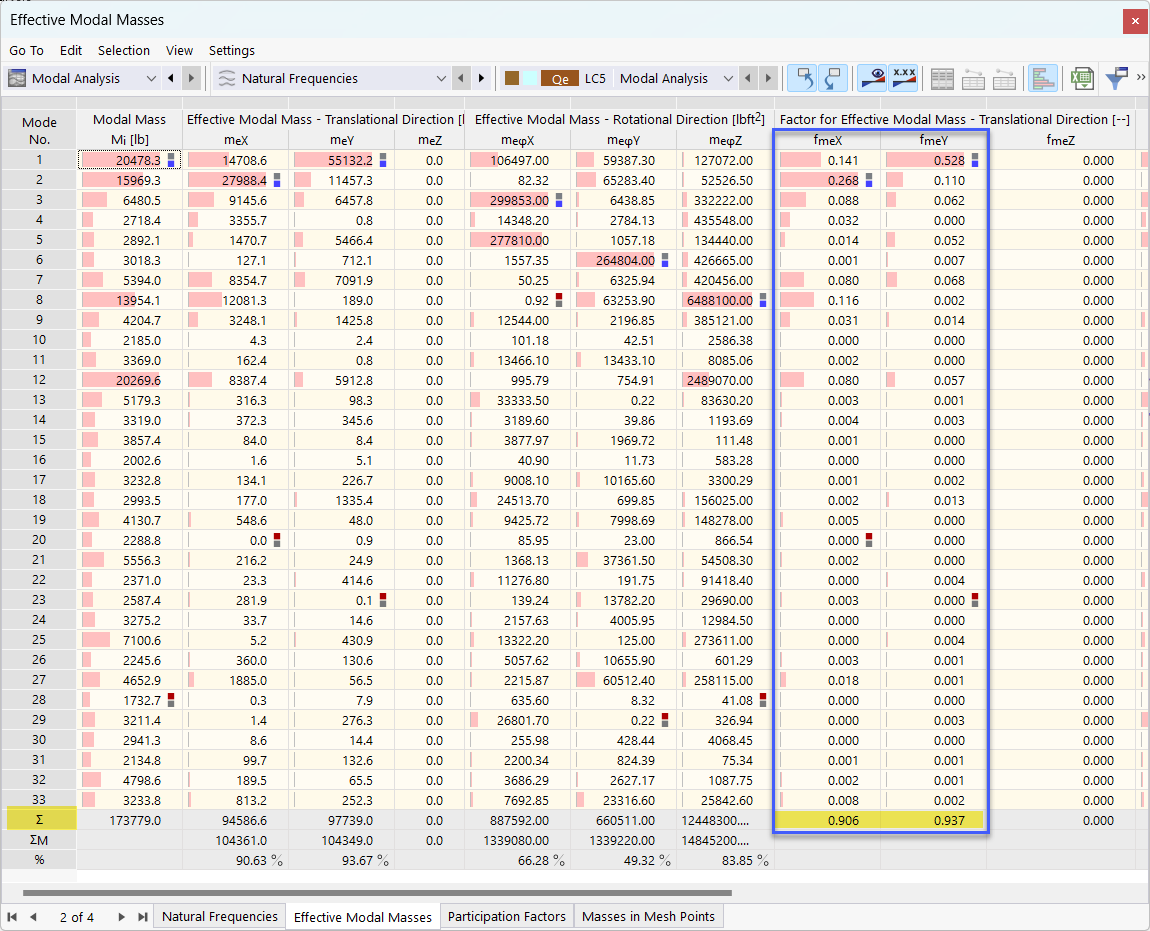Open the View menu

coord(179,51)
